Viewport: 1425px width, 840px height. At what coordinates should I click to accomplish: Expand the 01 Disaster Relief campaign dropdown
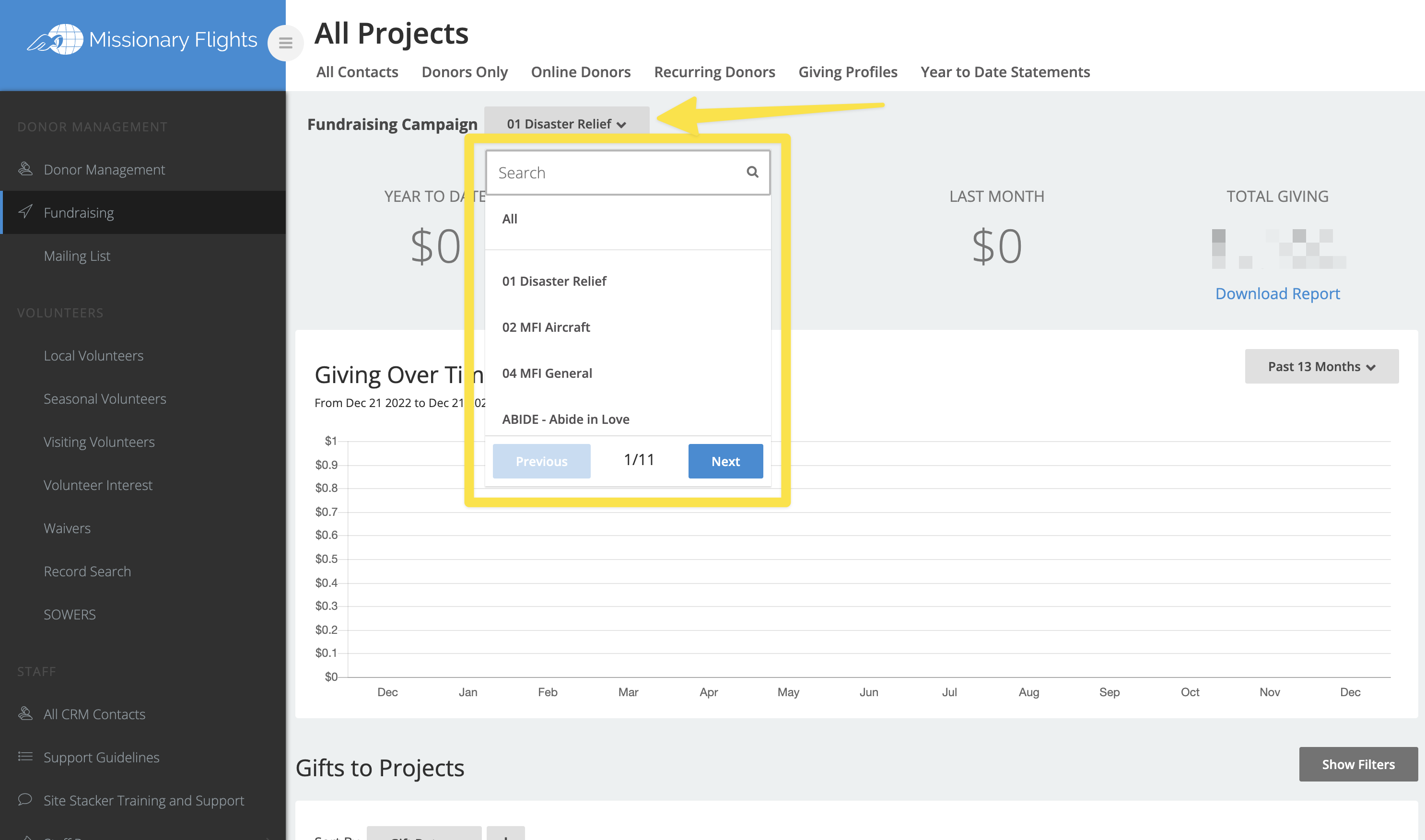566,124
